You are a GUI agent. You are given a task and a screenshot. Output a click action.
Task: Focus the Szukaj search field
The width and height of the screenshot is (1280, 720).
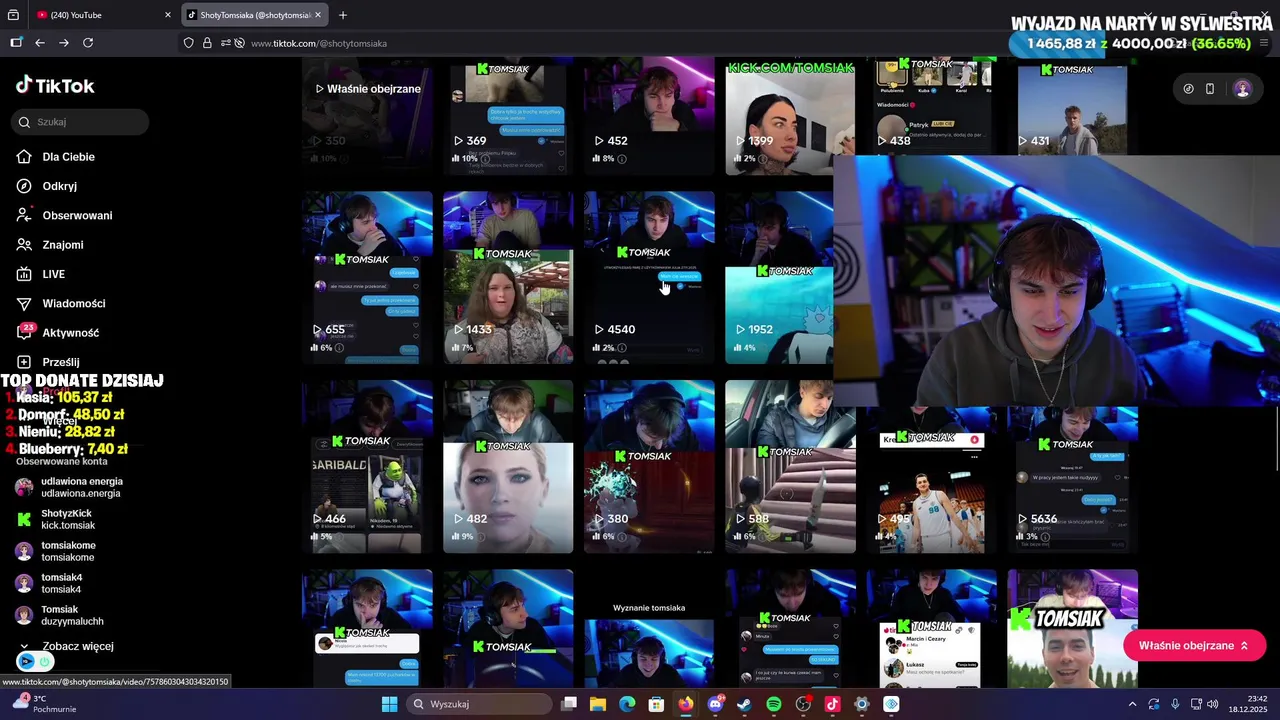(x=81, y=122)
